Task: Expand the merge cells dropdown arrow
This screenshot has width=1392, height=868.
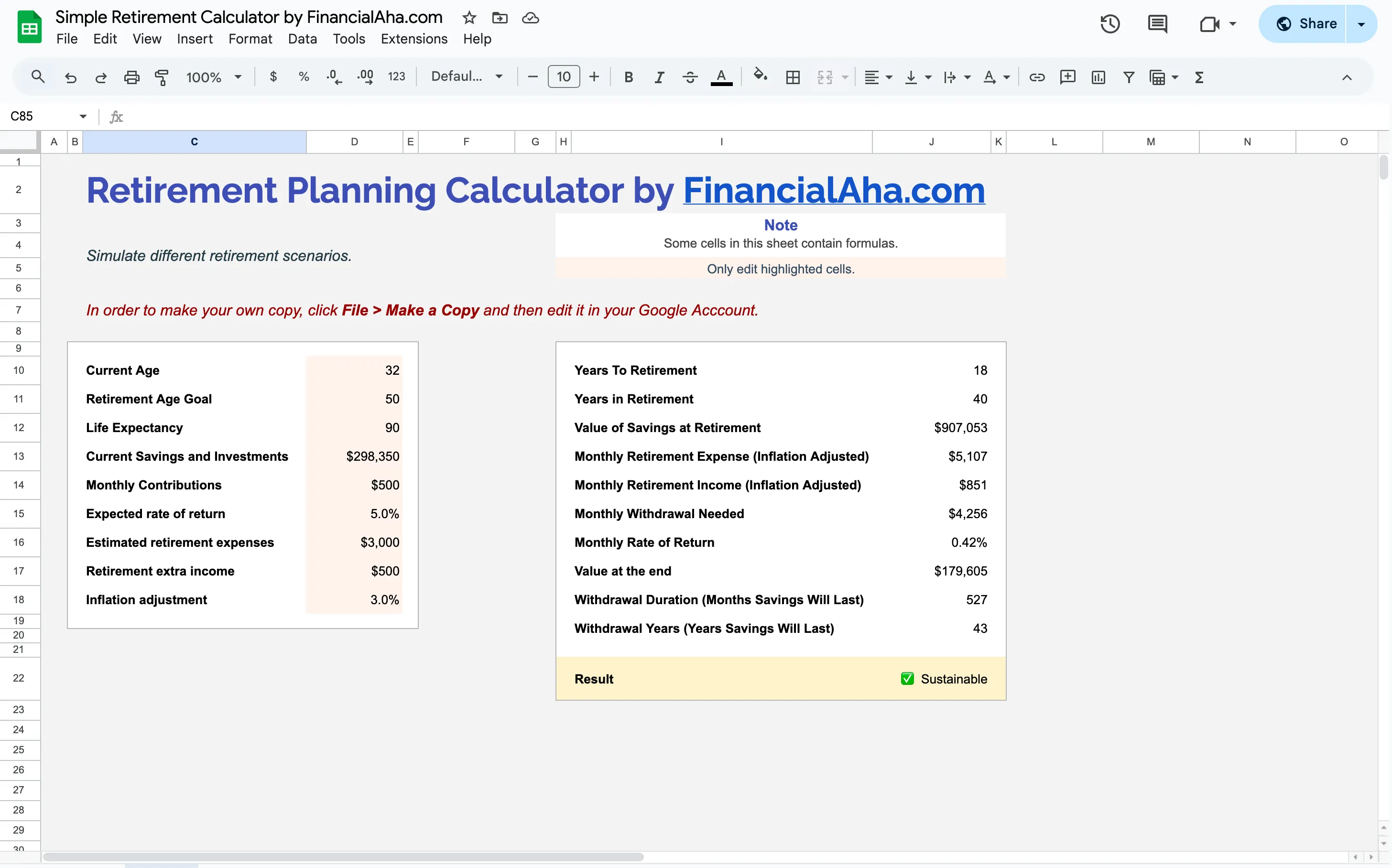Action: [845, 77]
